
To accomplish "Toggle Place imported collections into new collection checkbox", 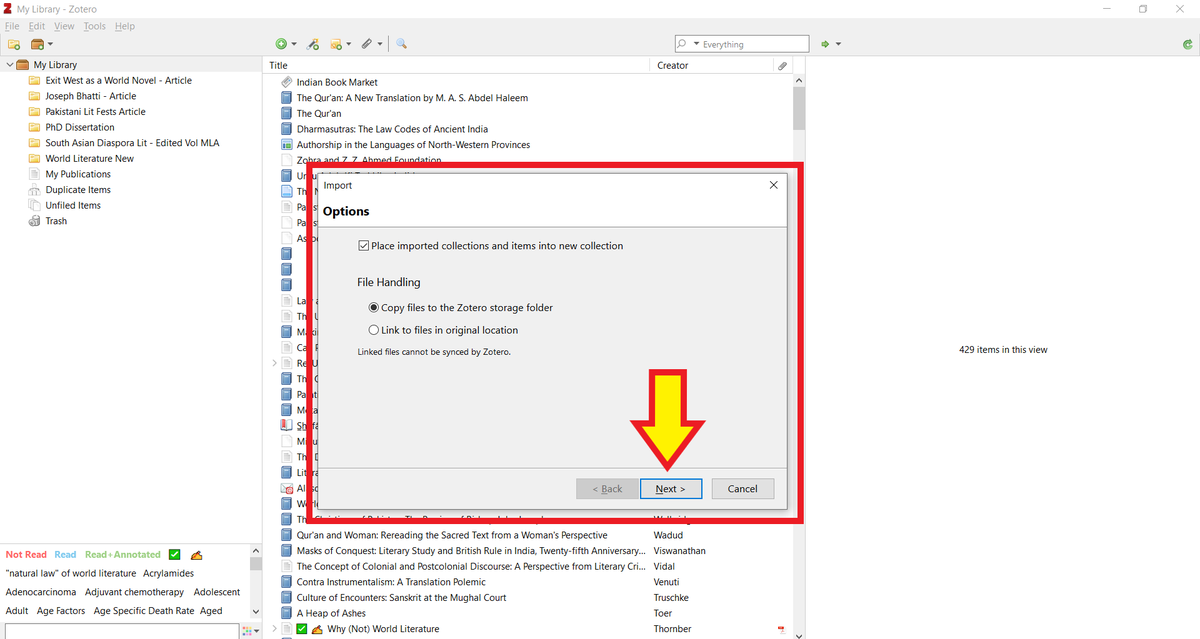I will 364,245.
